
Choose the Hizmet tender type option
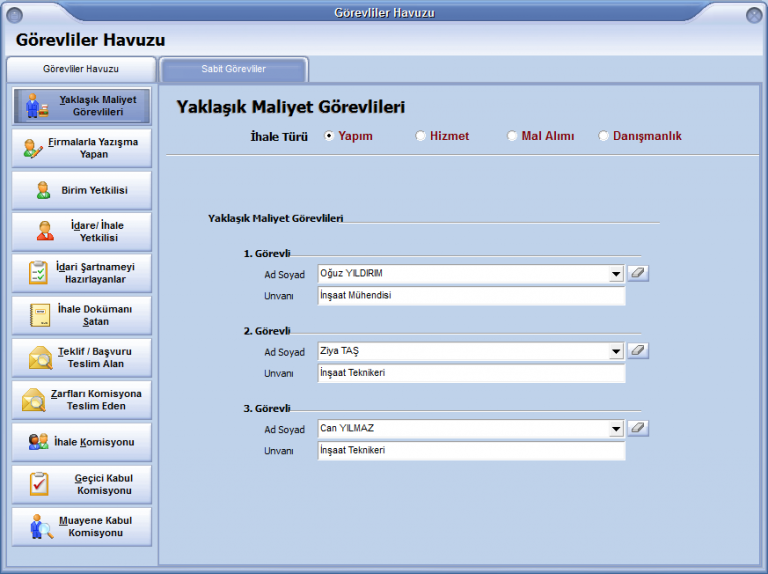(x=421, y=136)
